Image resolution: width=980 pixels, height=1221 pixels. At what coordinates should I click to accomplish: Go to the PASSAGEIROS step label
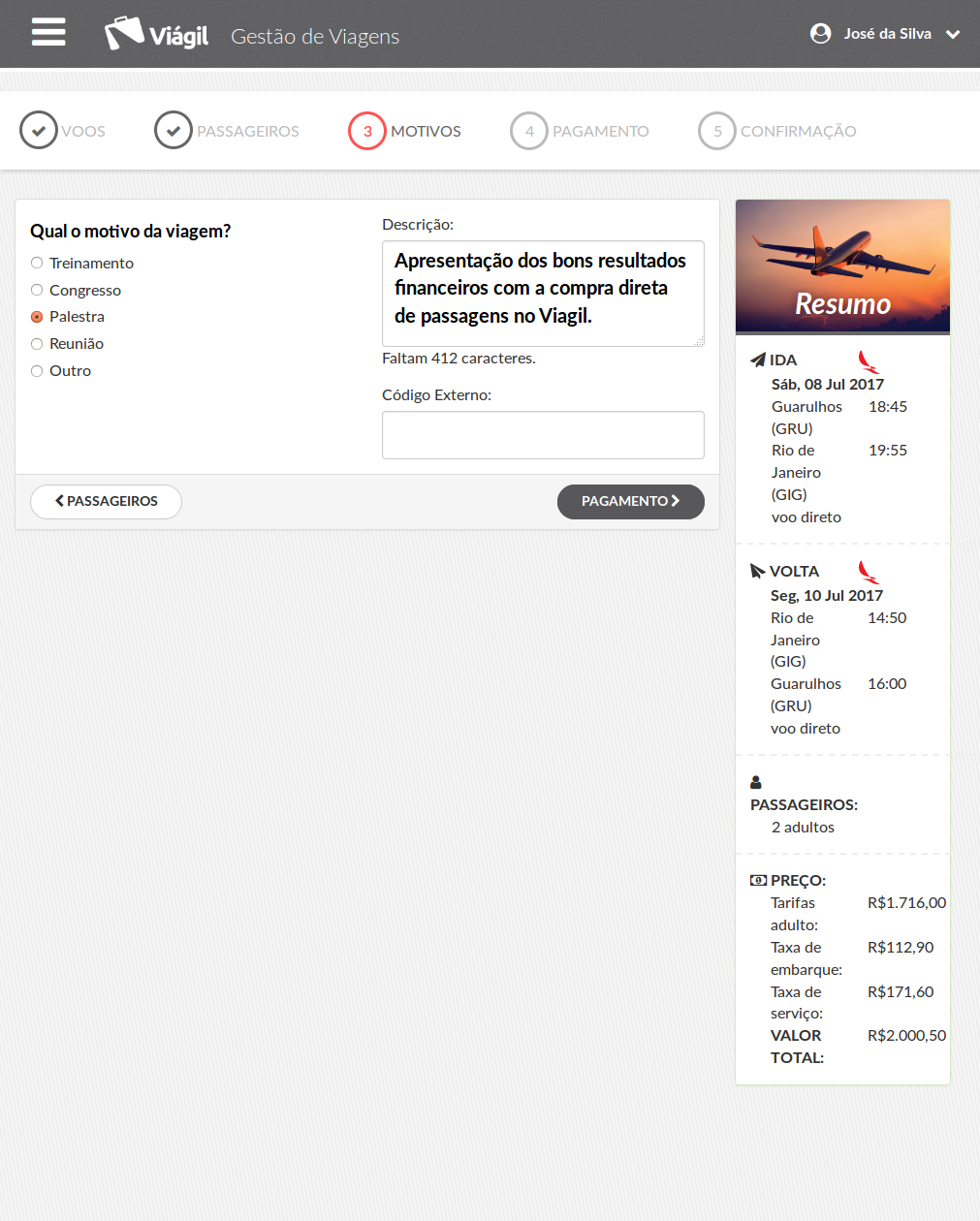click(x=248, y=131)
